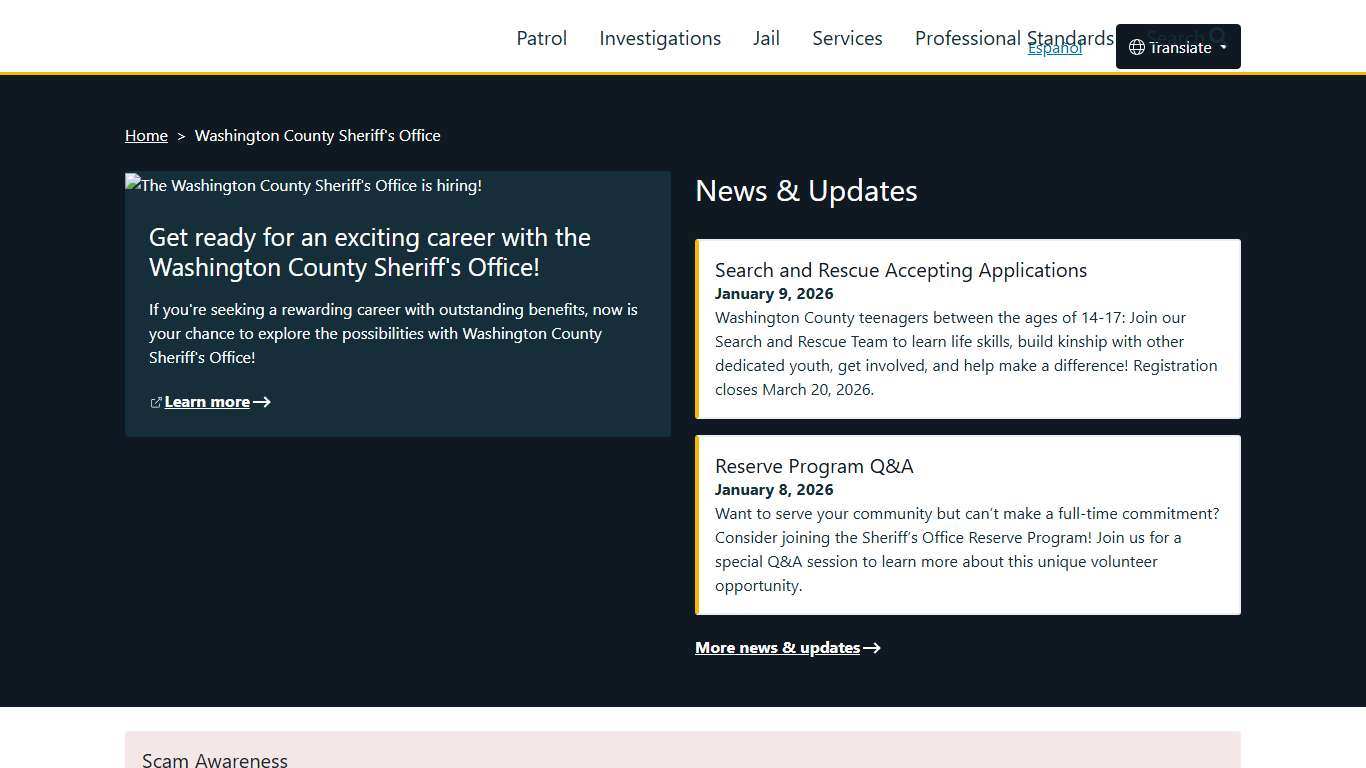Screen dimensions: 1366x768
Task: Click the arrow icon after More news & updates
Action: [x=872, y=648]
